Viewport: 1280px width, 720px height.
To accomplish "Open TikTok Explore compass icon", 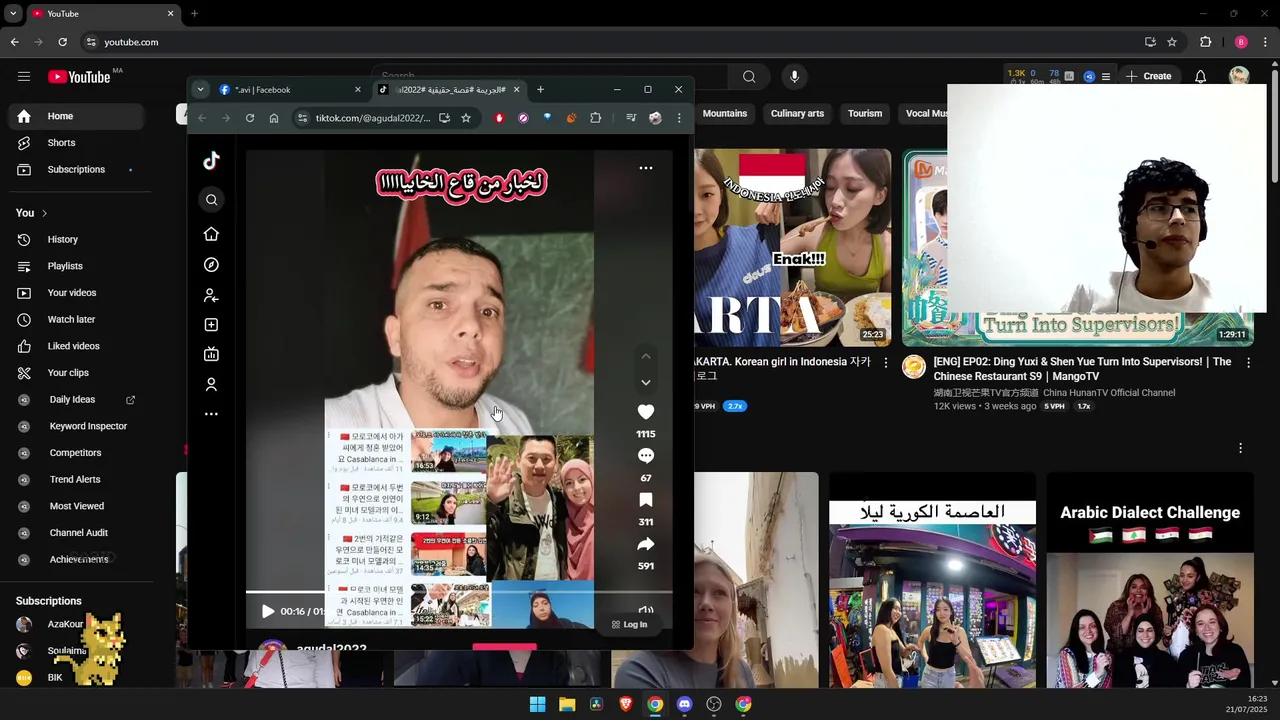I will pyautogui.click(x=211, y=265).
